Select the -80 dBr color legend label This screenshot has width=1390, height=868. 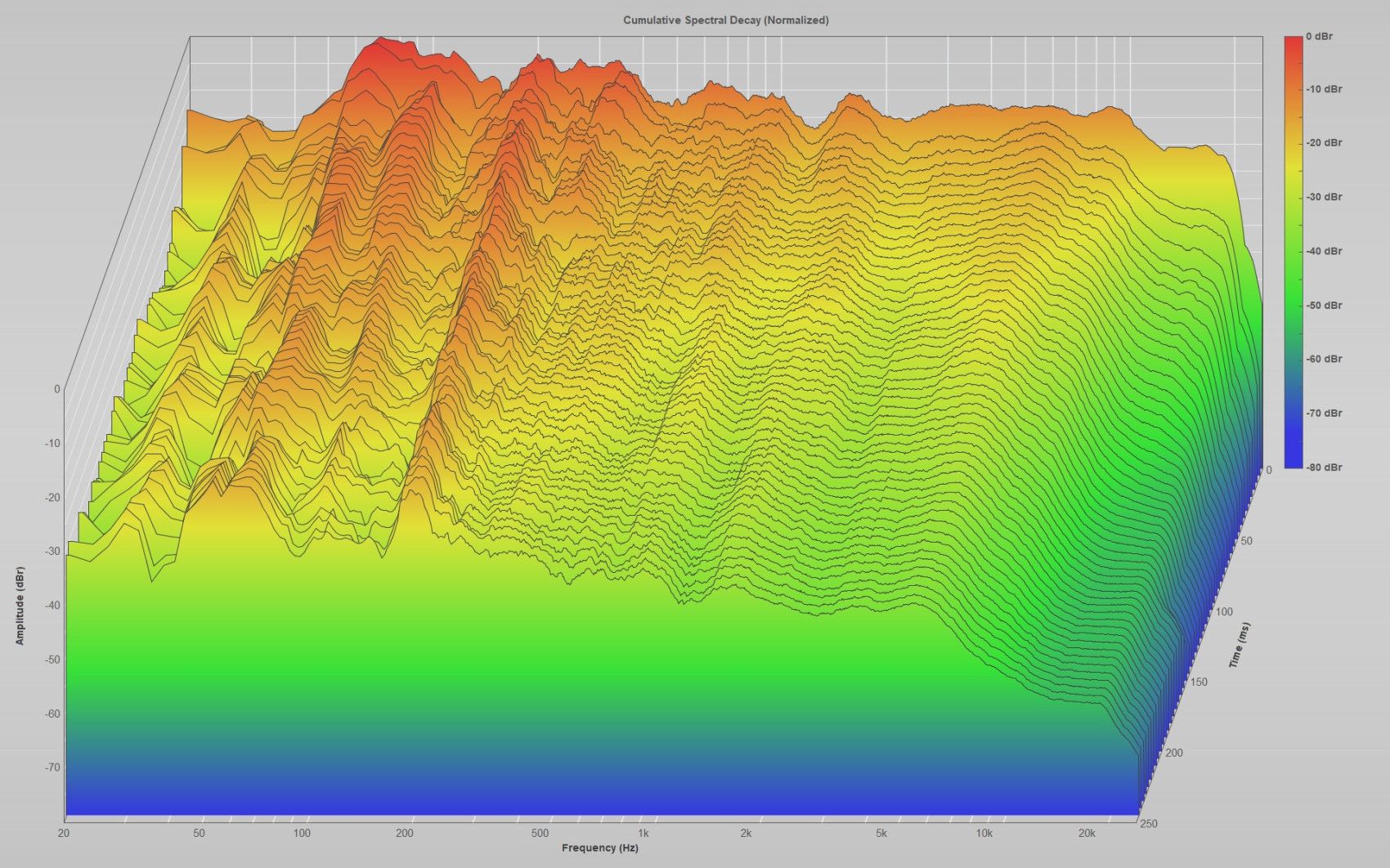click(x=1324, y=468)
